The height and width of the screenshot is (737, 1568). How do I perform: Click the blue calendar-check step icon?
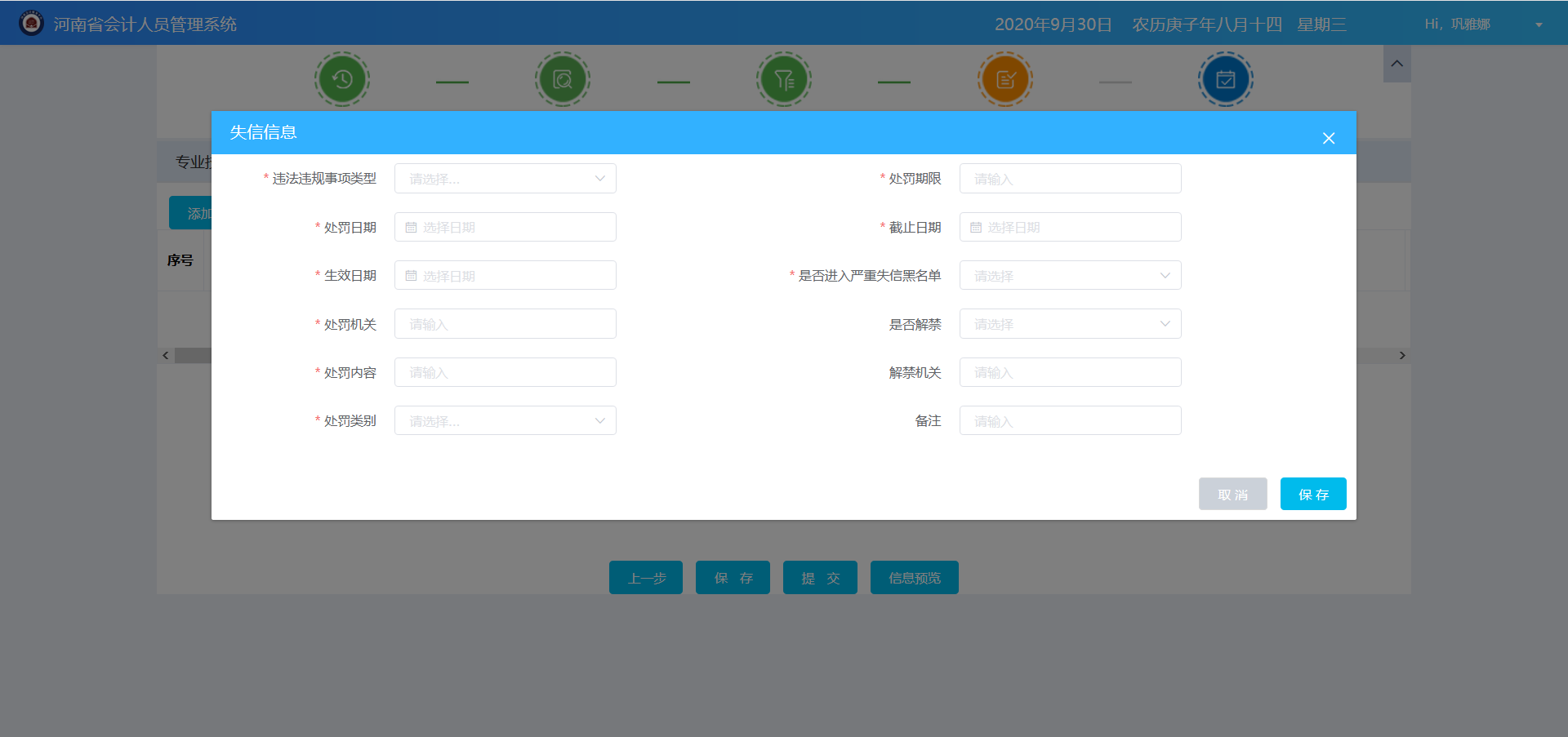[x=1226, y=78]
